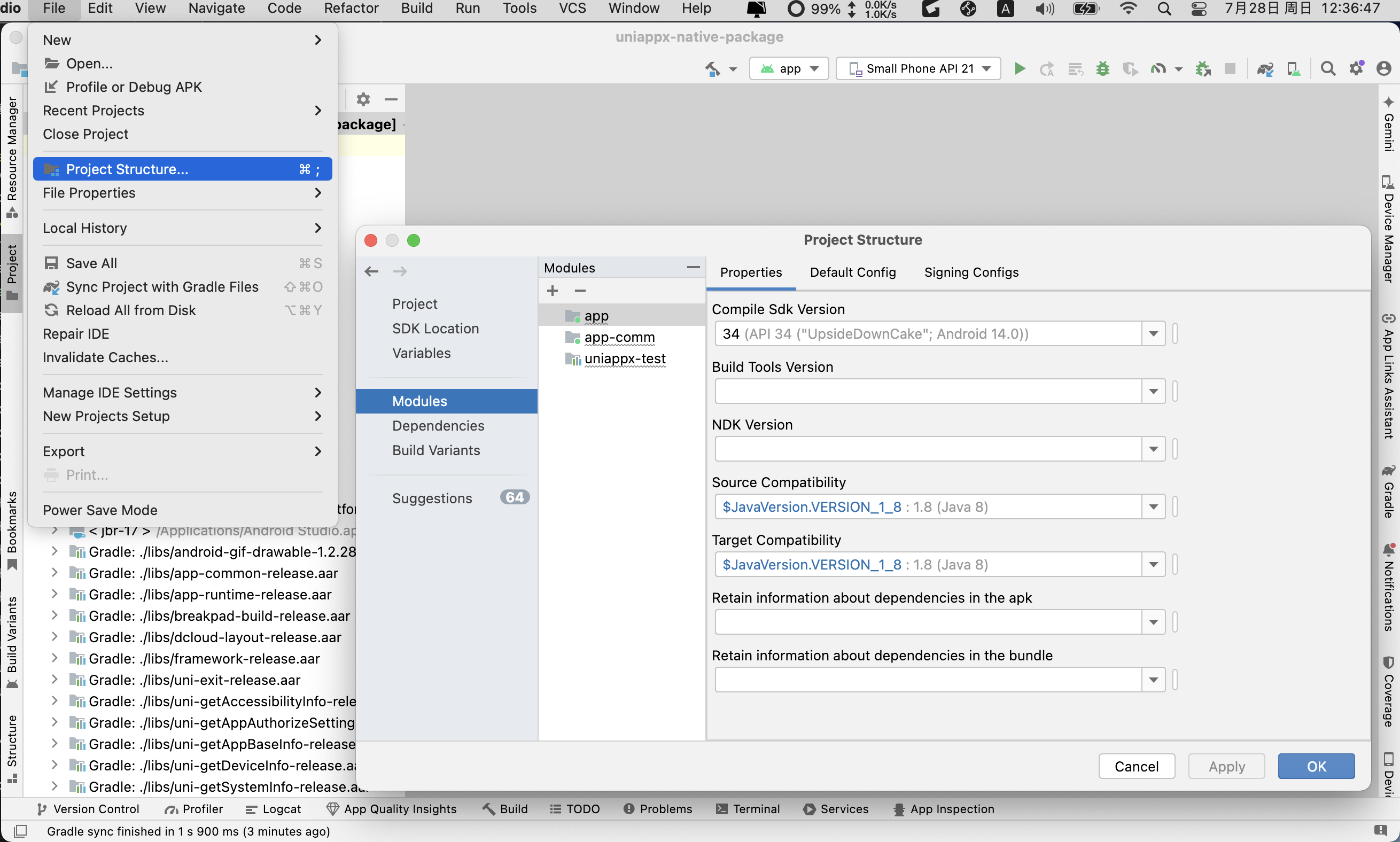
Task: Hide the project panel with minus icon
Action: click(x=391, y=99)
